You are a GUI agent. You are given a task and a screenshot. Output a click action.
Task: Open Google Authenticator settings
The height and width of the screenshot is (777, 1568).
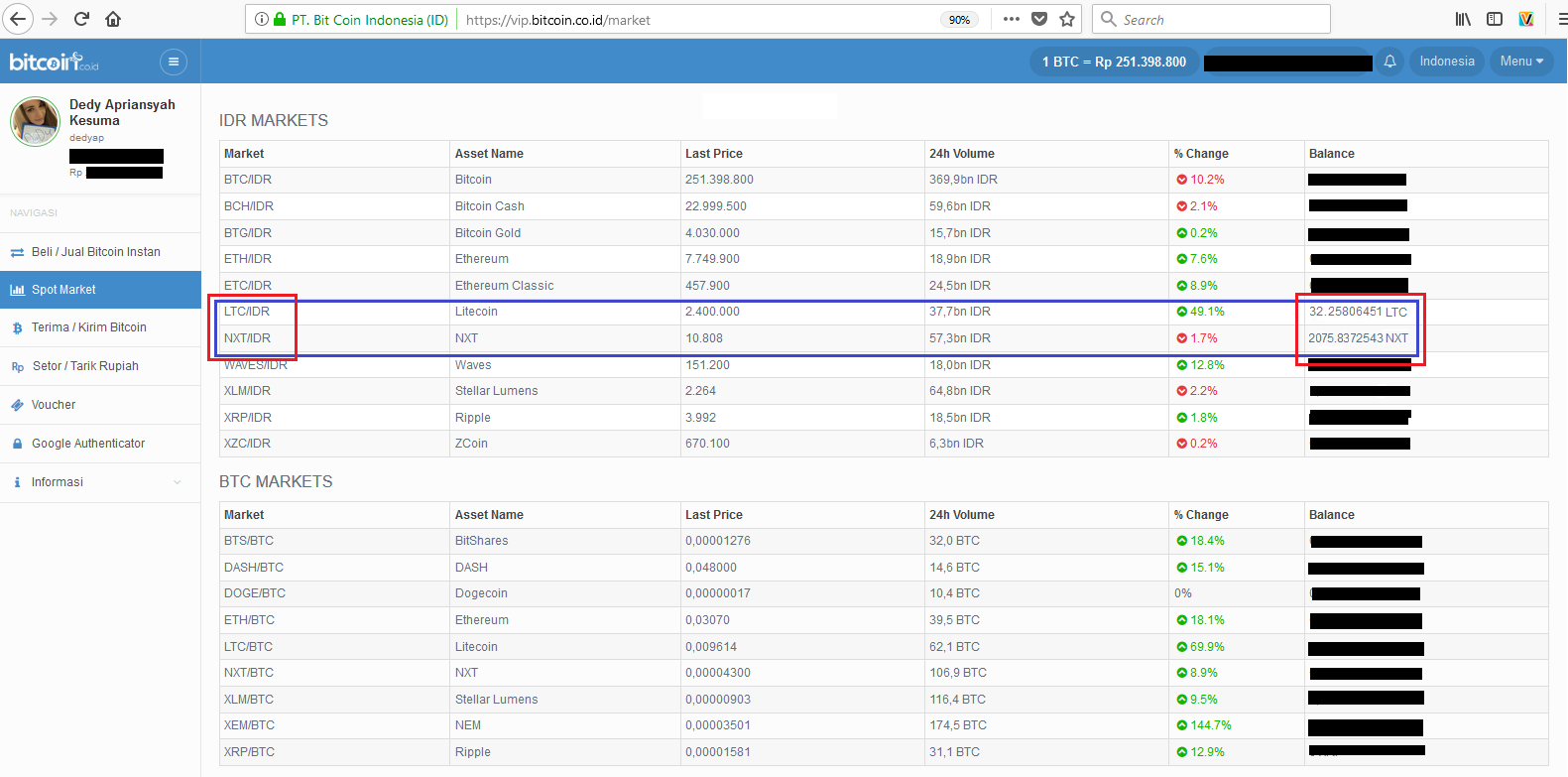(100, 444)
